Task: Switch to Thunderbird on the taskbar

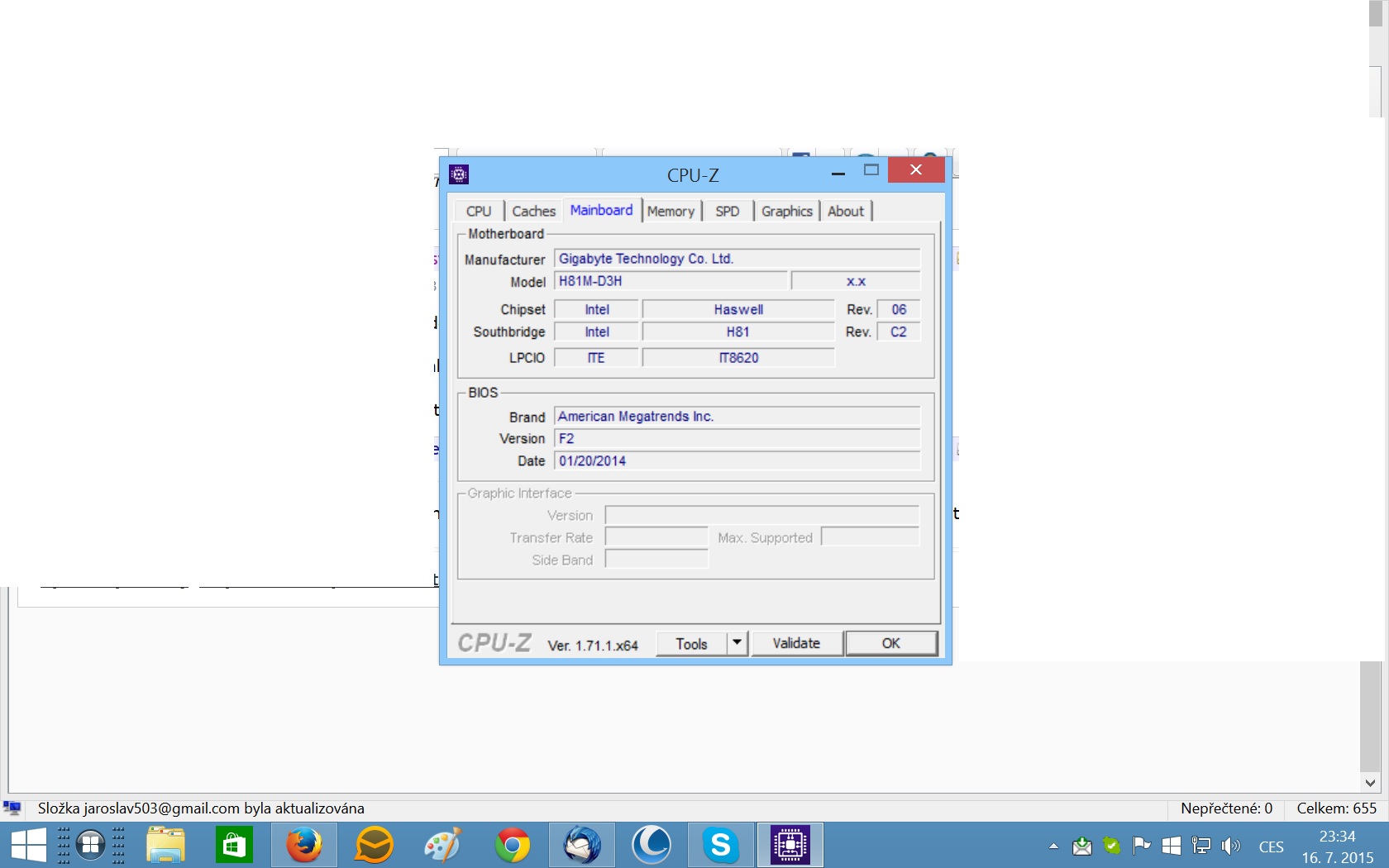Action: point(582,845)
